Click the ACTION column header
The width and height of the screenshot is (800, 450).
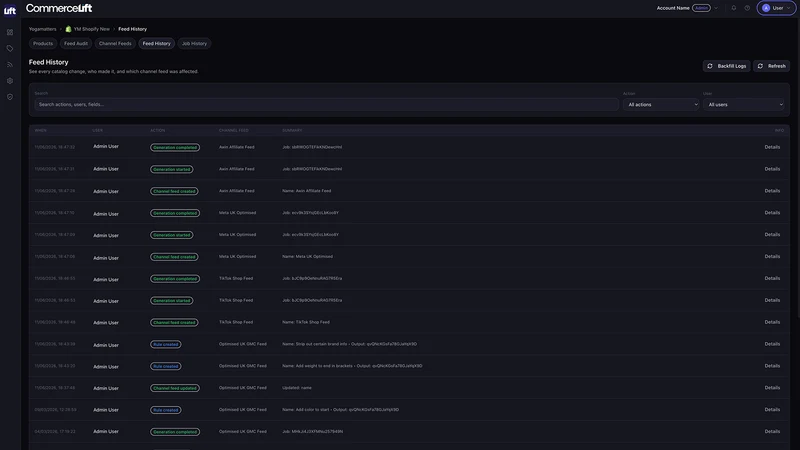pyautogui.click(x=158, y=131)
